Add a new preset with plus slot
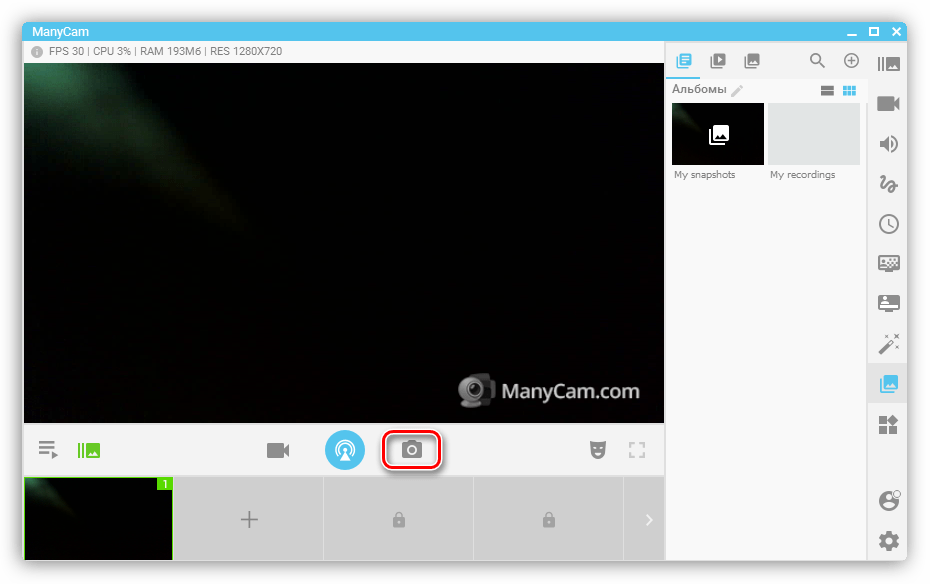The image size is (930, 584). point(249,519)
